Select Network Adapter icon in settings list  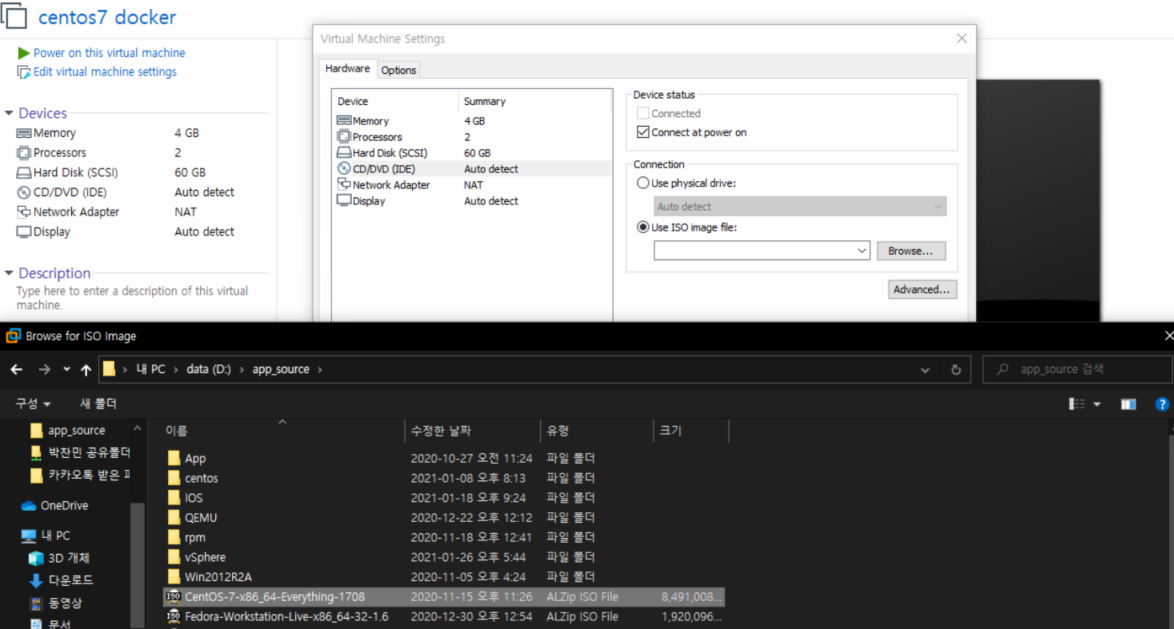click(x=344, y=184)
